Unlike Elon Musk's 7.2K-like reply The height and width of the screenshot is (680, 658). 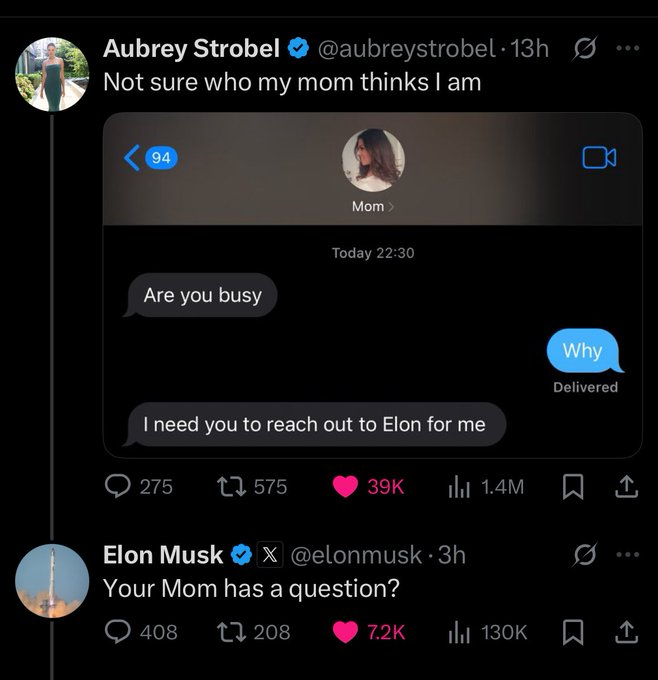(x=345, y=631)
